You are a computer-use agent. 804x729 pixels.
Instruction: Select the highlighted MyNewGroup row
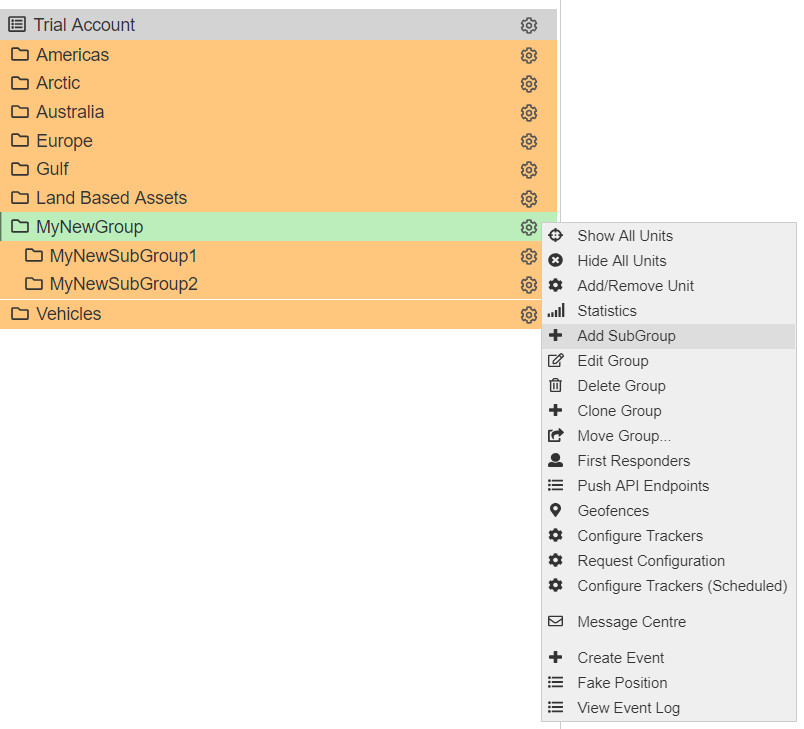[x=278, y=227]
